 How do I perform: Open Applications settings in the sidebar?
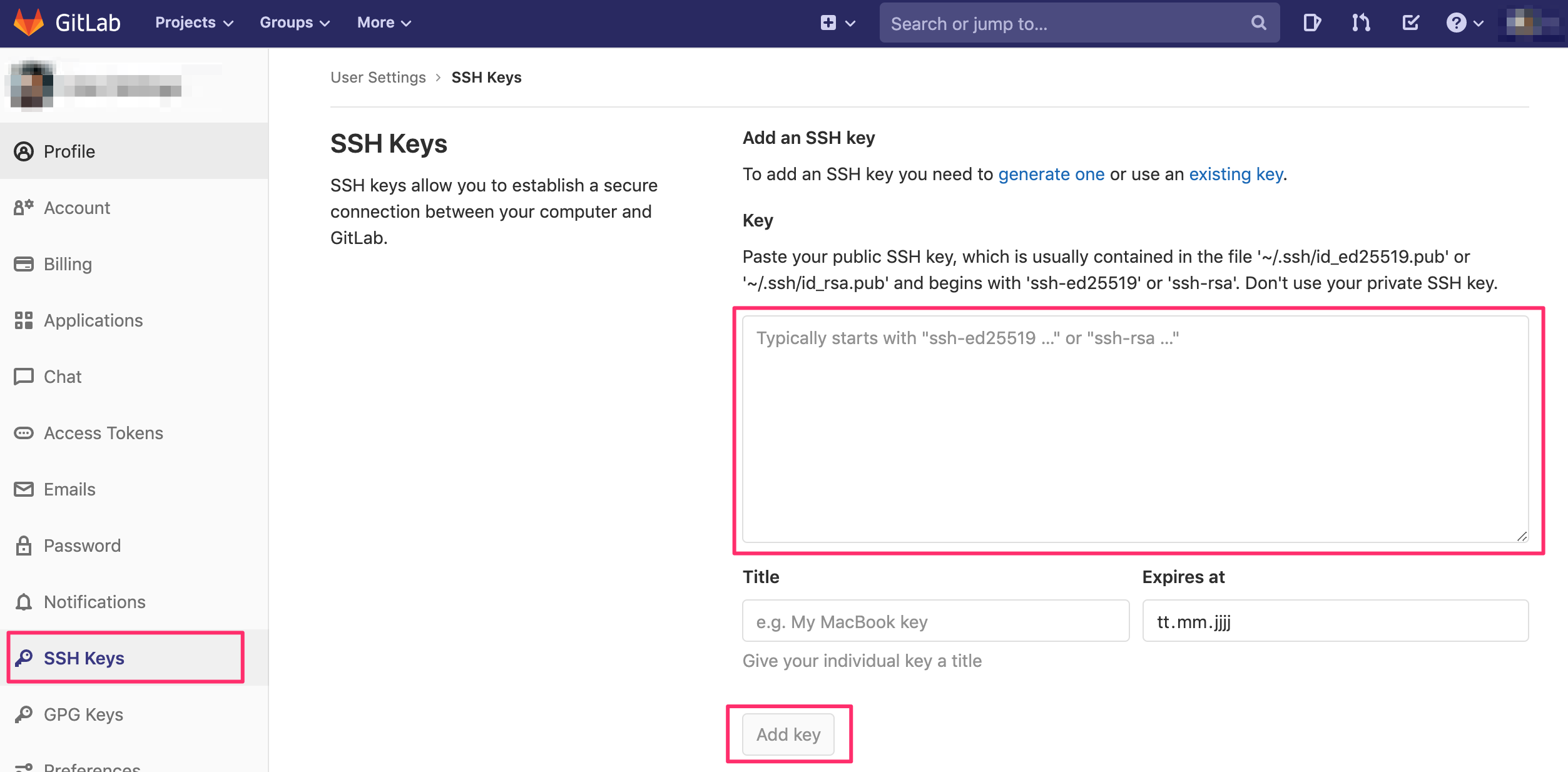(x=93, y=320)
